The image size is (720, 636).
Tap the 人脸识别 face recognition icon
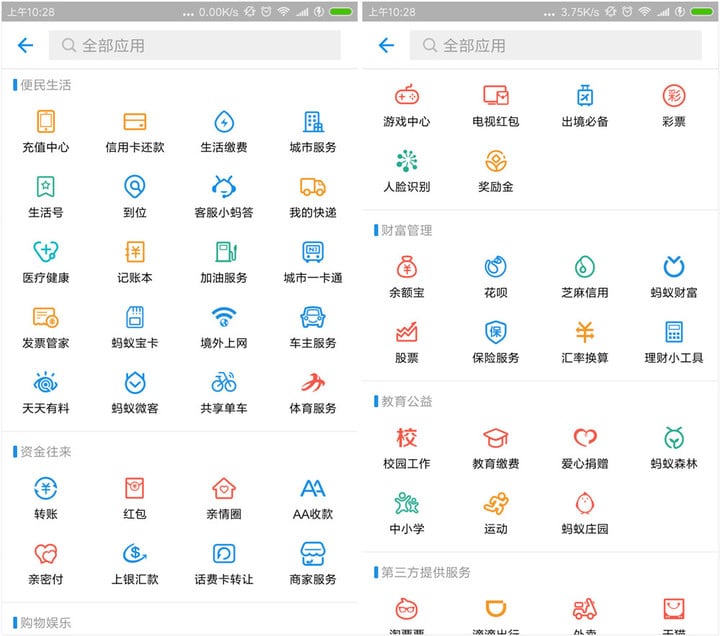[x=406, y=160]
